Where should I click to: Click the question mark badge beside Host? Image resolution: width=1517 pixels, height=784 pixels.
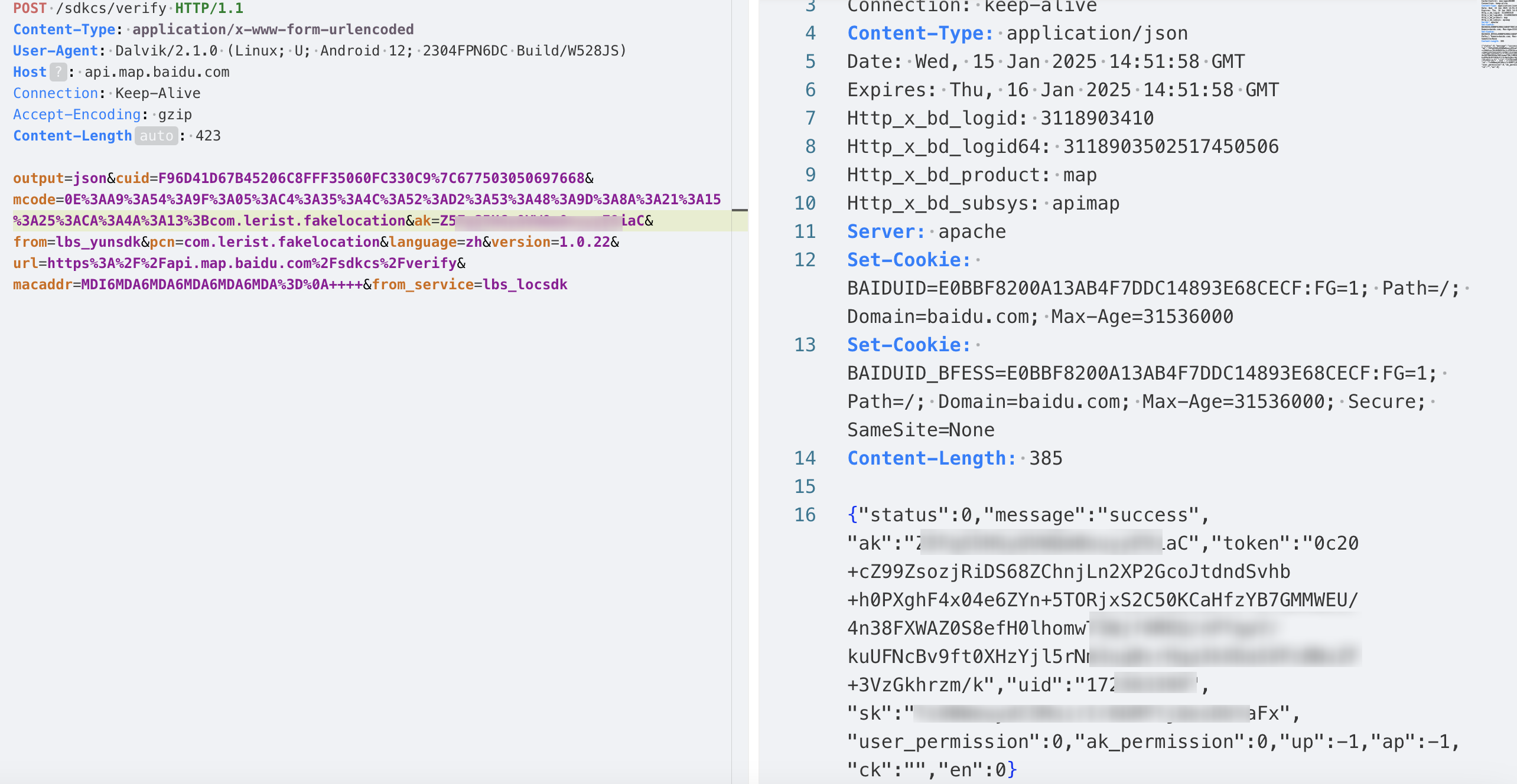tap(58, 72)
